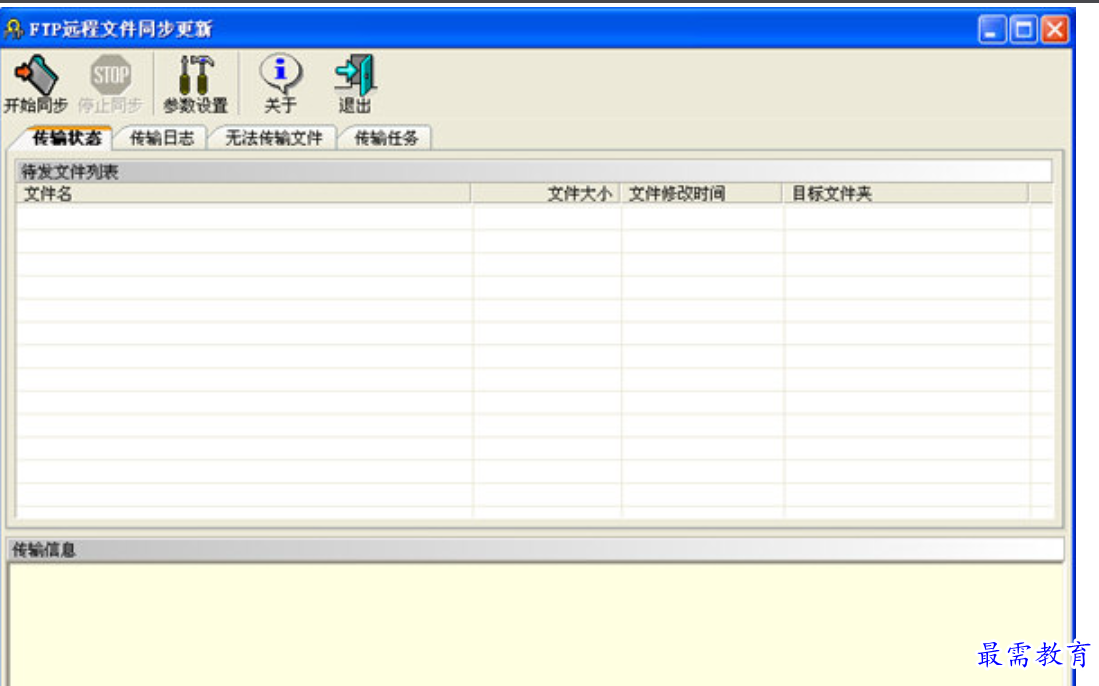Exit via the 退出 door icon

(355, 84)
